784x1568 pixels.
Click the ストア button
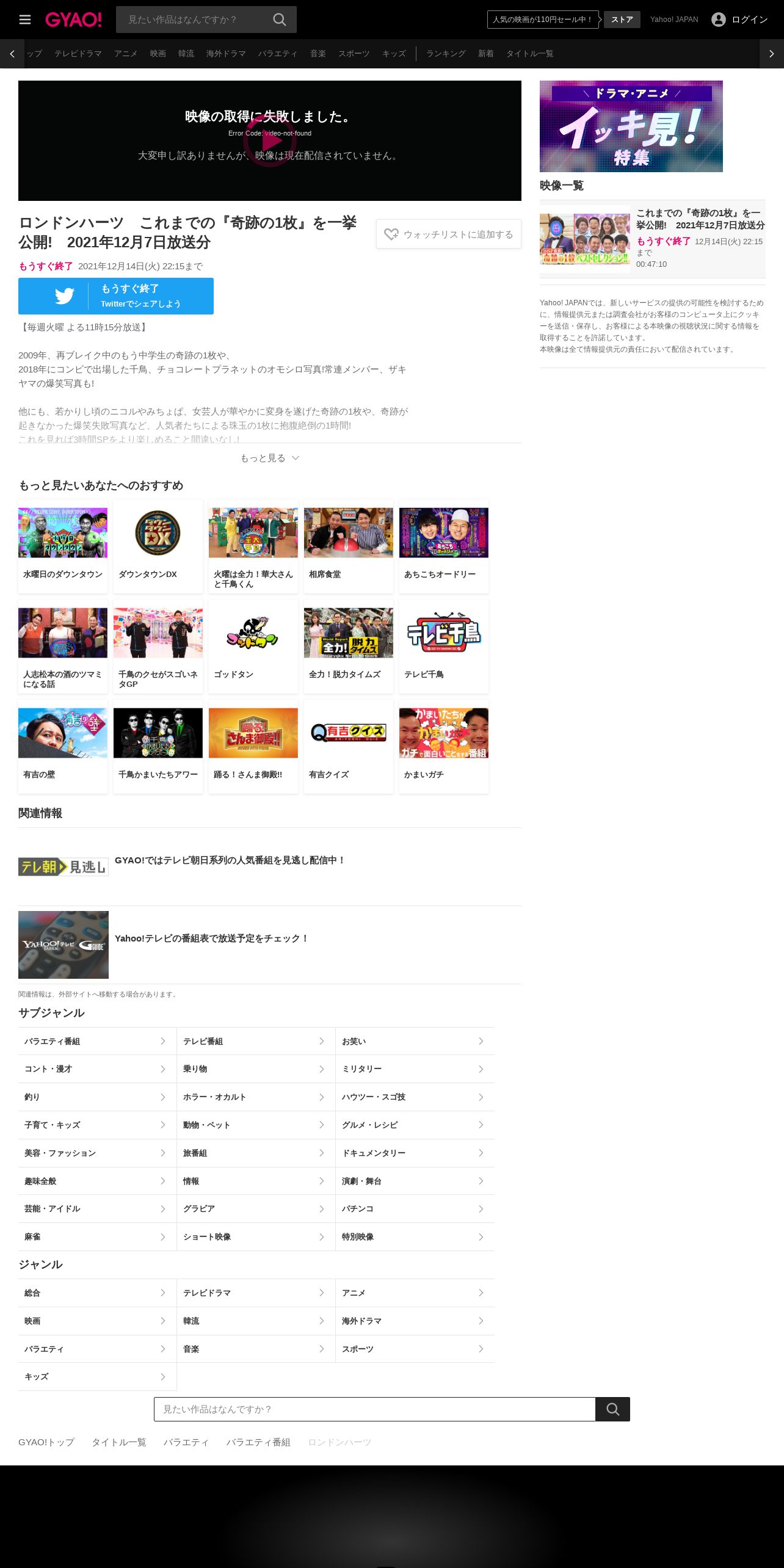(622, 20)
